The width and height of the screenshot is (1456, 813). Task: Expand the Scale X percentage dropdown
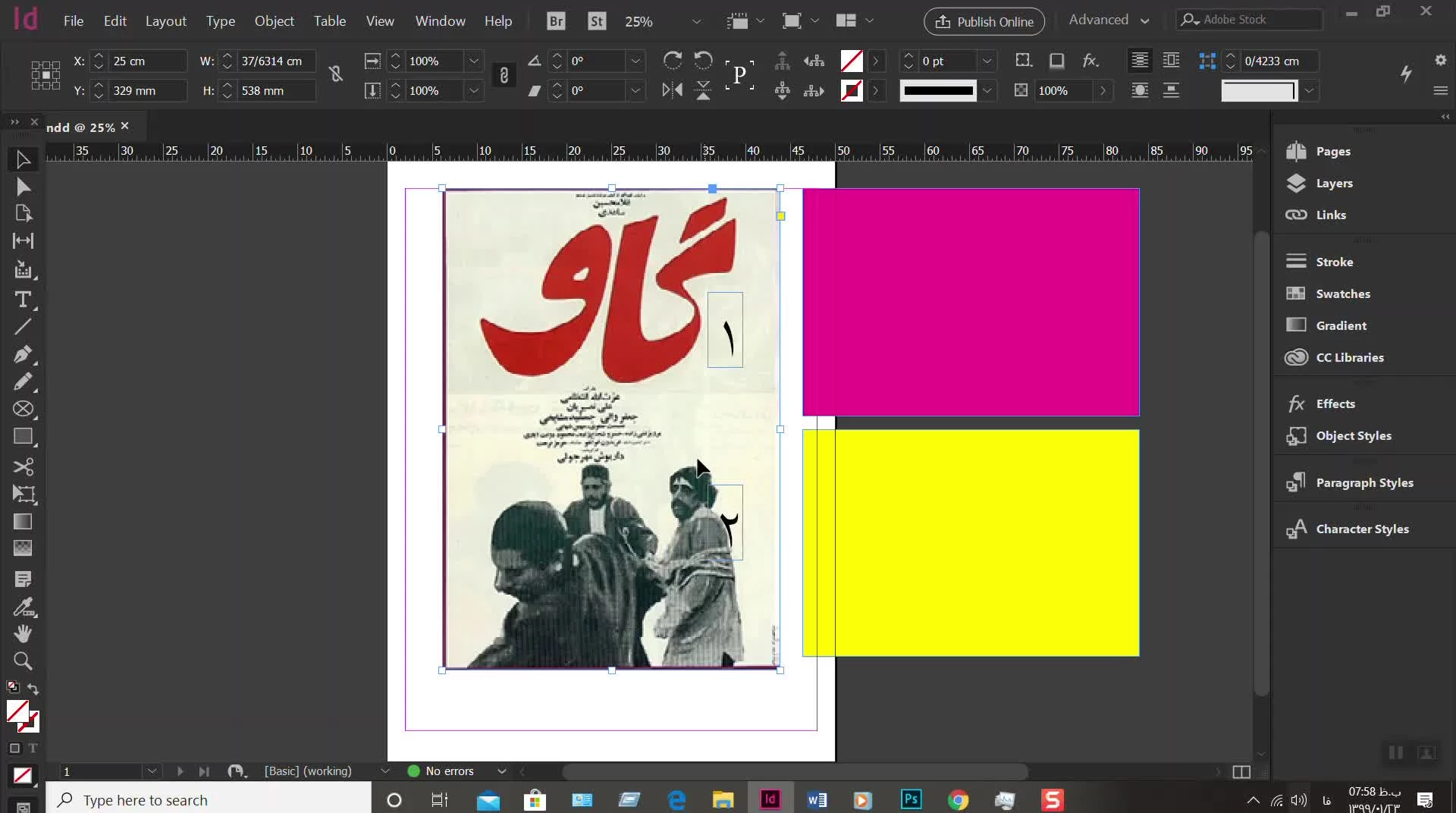pos(474,61)
